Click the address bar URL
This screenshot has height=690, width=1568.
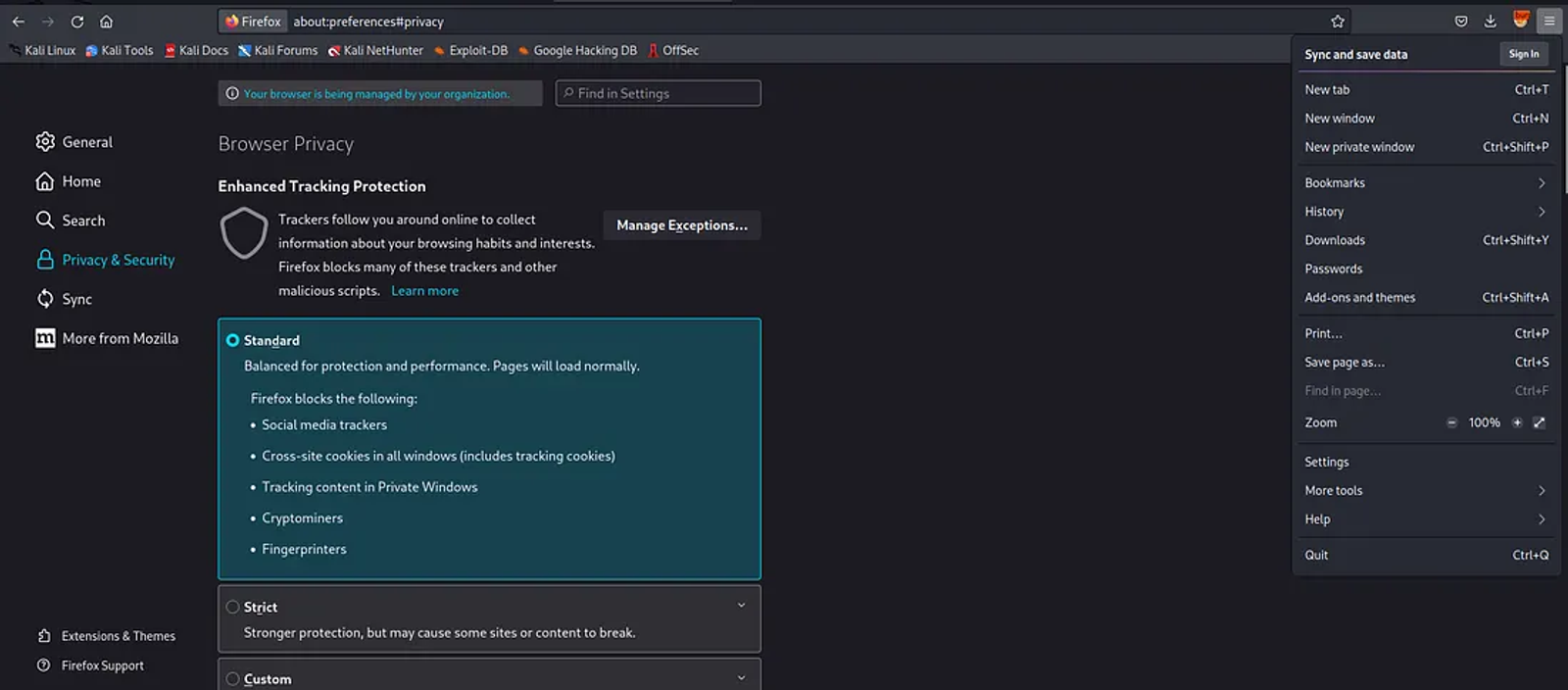click(x=368, y=22)
